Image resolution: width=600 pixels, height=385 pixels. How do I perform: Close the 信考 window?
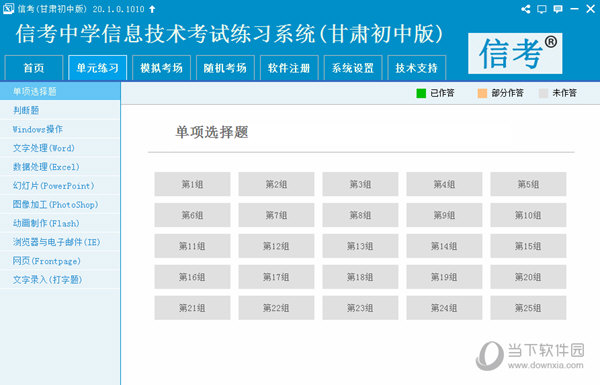[590, 9]
